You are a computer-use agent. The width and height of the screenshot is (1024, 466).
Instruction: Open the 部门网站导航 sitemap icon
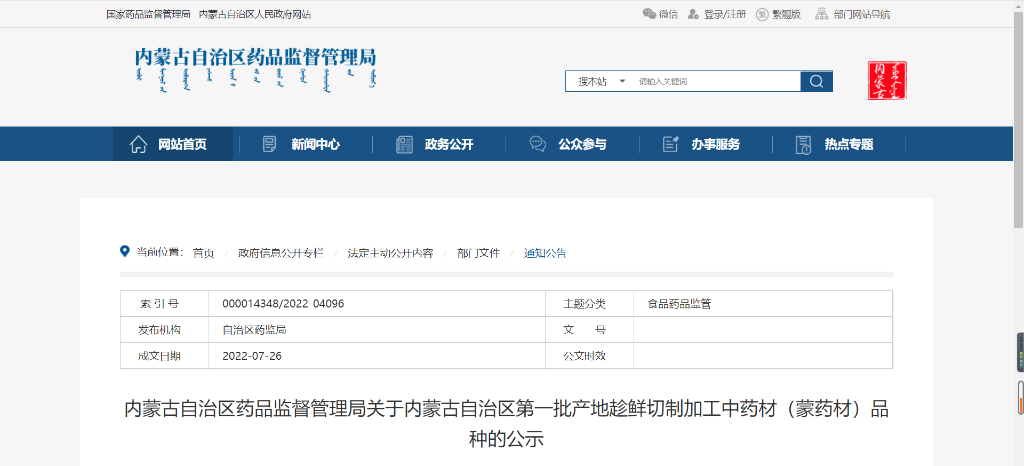point(821,14)
